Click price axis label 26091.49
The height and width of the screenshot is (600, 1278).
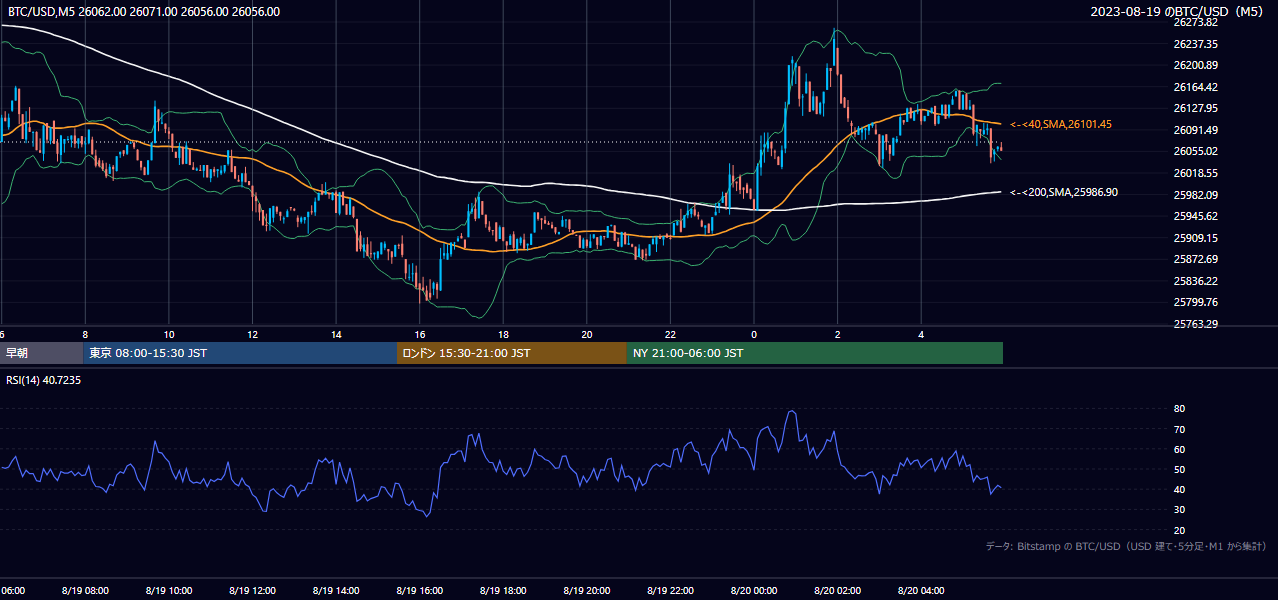[x=1195, y=130]
